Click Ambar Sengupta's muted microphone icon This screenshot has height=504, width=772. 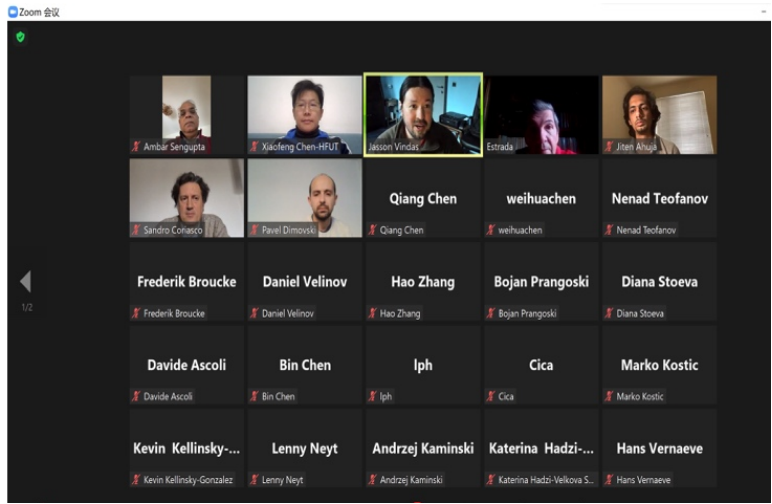(x=136, y=146)
